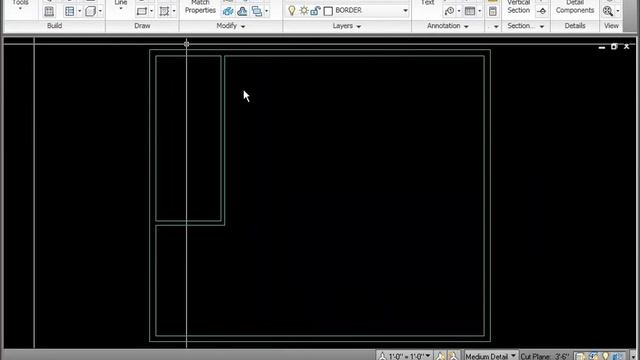The width and height of the screenshot is (640, 360).
Task: Expand the Modify panel title
Action: [x=231, y=26]
